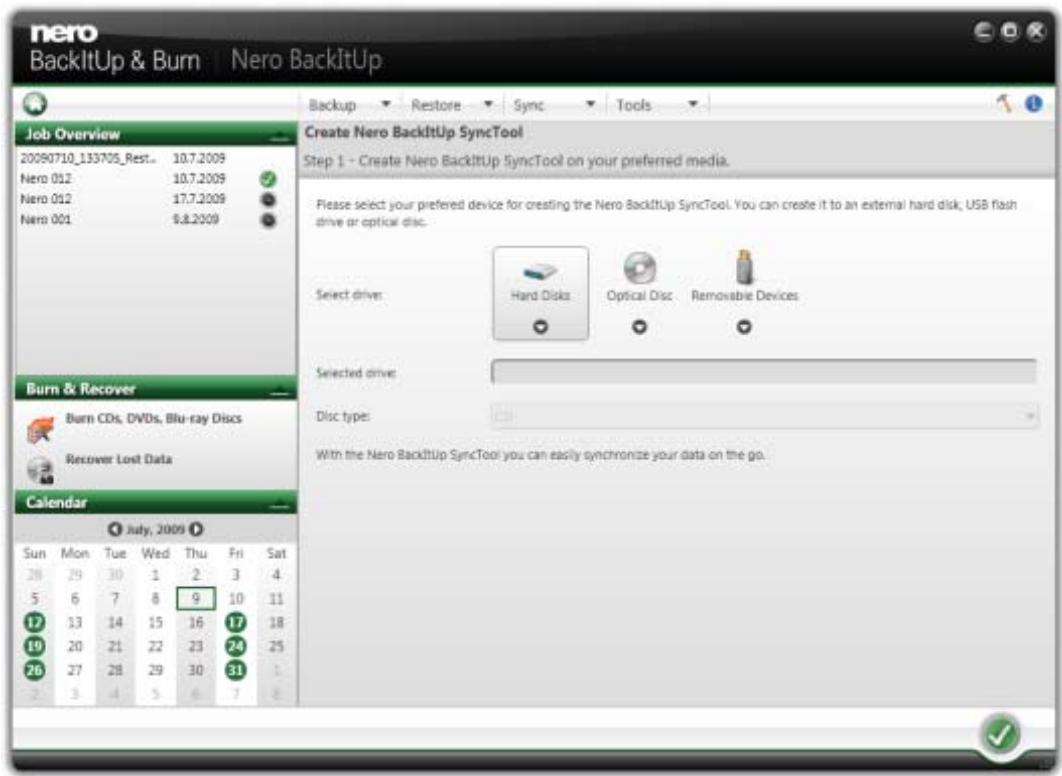Screen dimensions: 1062x776
Task: Select July 30 in the calendar
Action: [x=196, y=670]
